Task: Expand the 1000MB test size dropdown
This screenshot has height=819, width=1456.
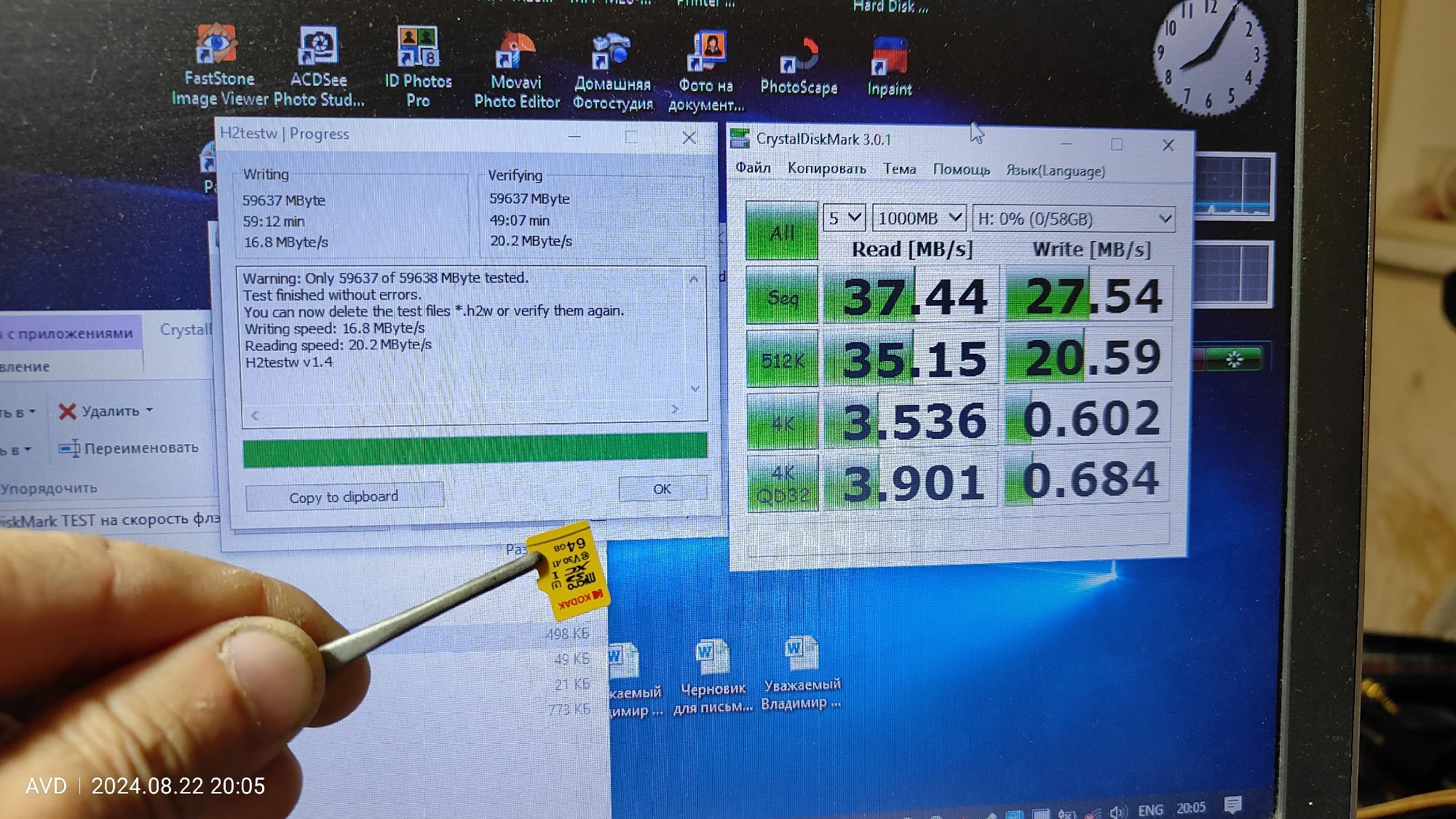Action: 919,218
